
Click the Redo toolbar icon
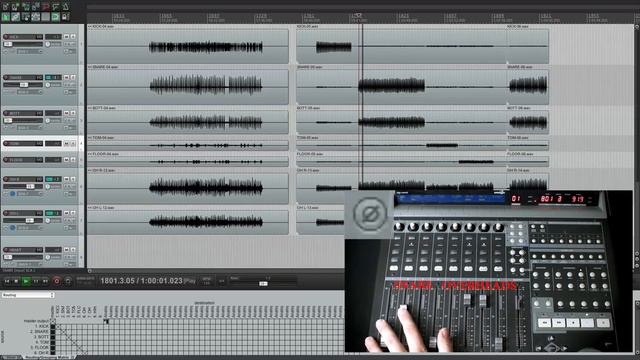click(56, 7)
